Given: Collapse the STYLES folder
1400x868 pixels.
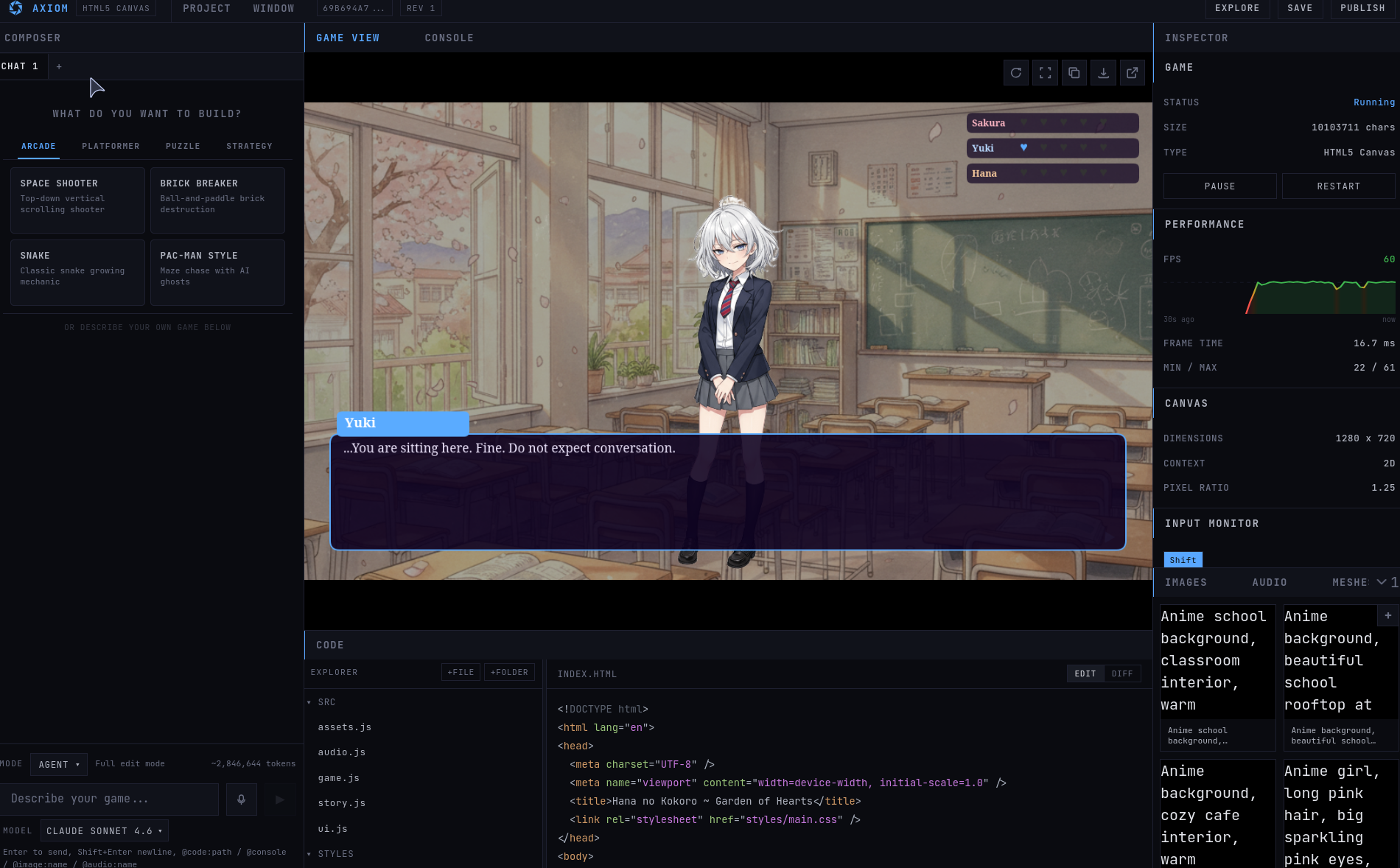Looking at the screenshot, I should click(x=331, y=854).
